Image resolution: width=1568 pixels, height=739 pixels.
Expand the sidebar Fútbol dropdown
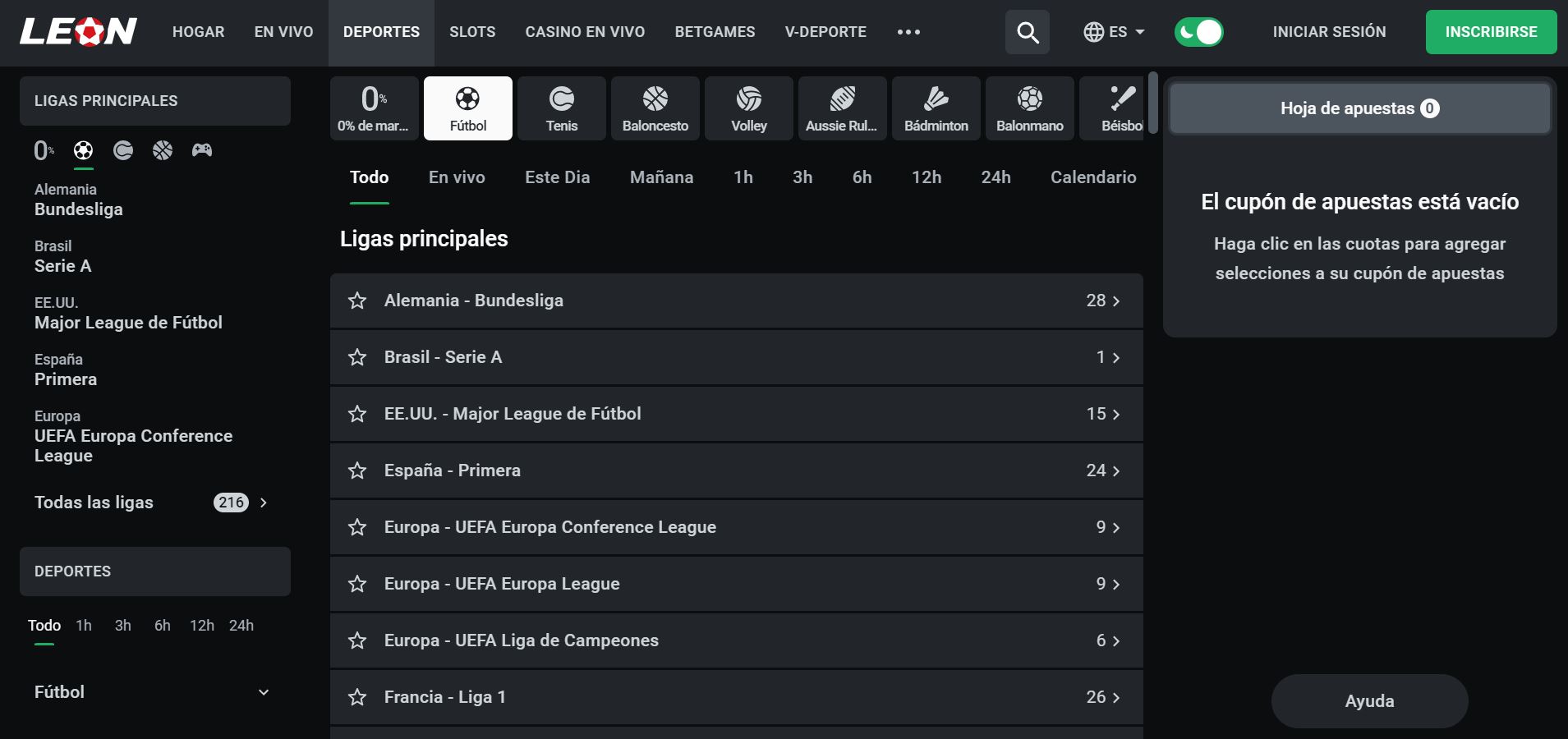264,692
